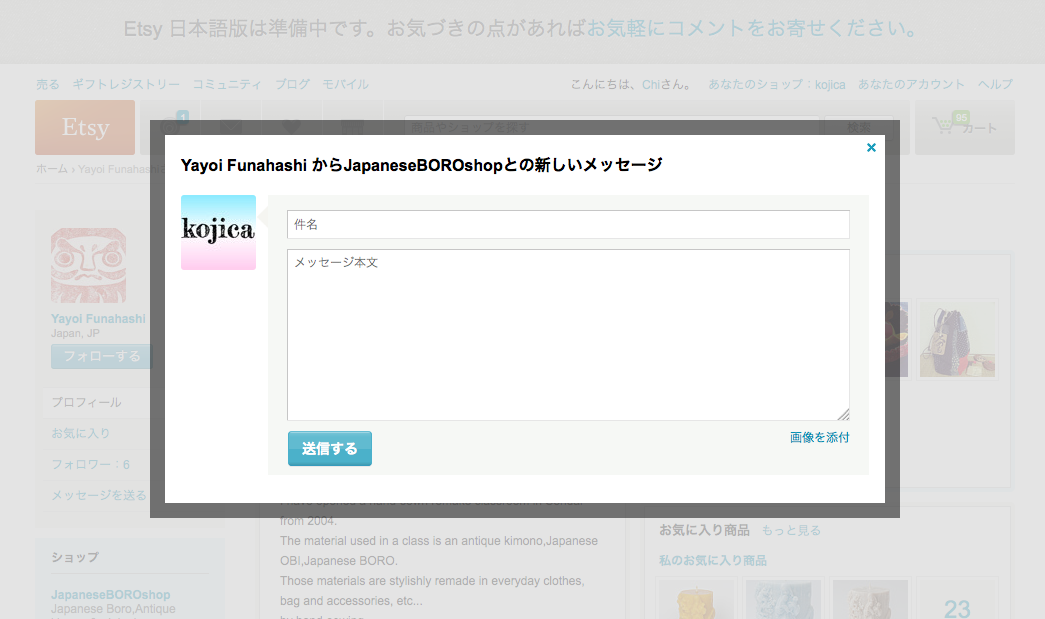The height and width of the screenshot is (619, 1045).
Task: Click the もっと見る see more link
Action: 791,530
